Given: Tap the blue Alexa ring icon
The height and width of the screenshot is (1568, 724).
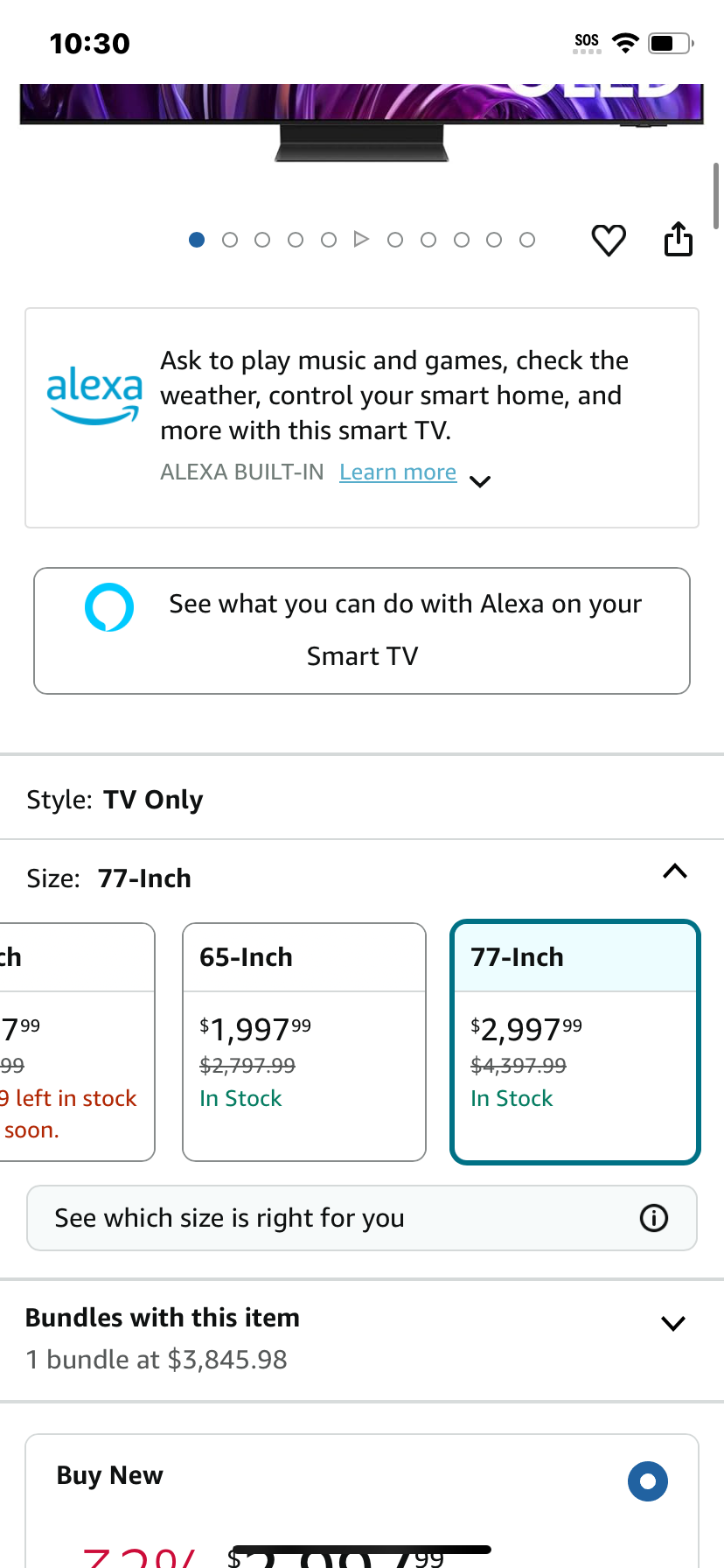Looking at the screenshot, I should pos(109,606).
